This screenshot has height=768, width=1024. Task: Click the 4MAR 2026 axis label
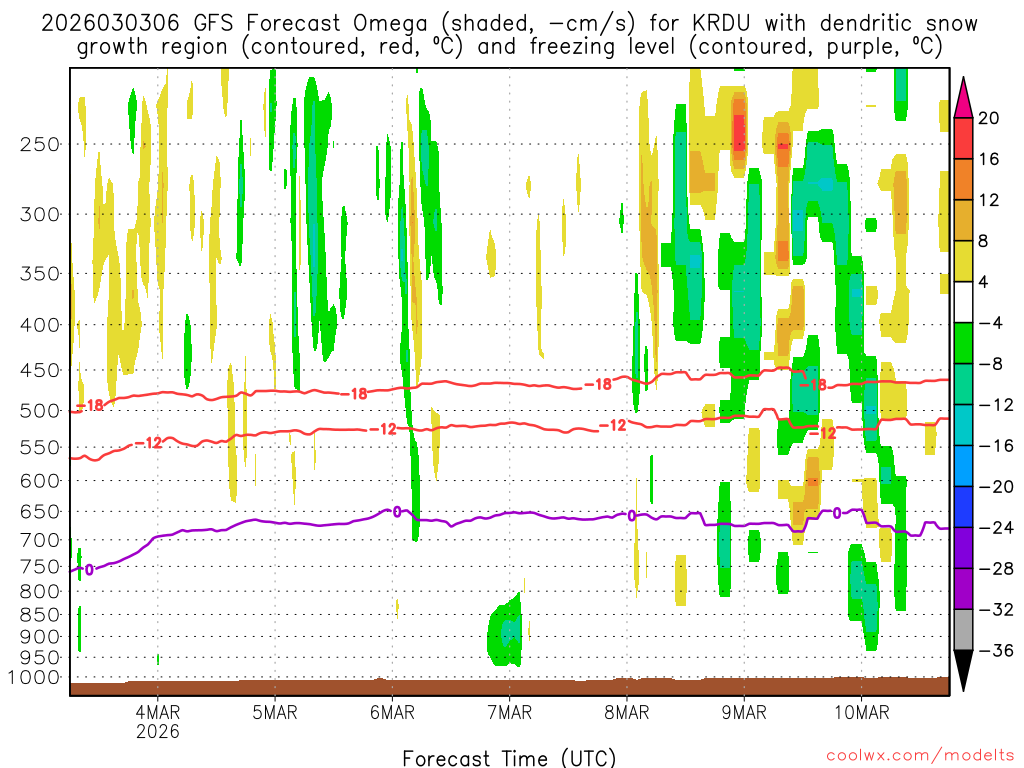click(x=157, y=721)
